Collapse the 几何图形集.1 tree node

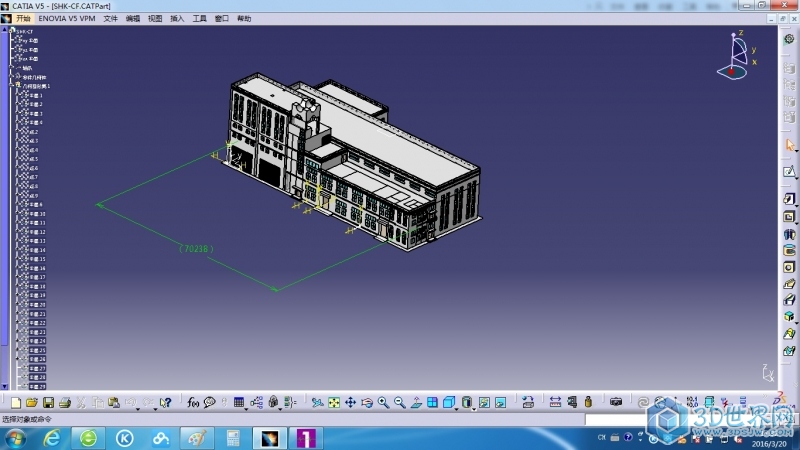11,86
